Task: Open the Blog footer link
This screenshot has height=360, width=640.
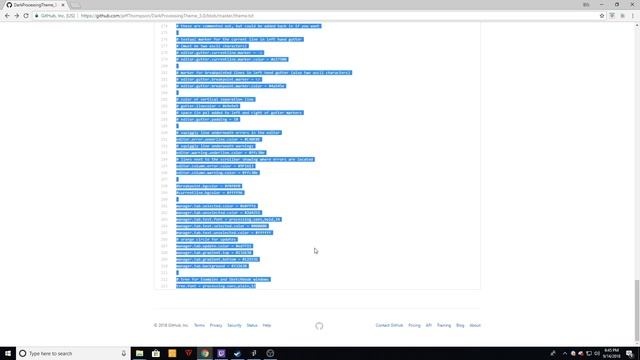Action: [x=460, y=325]
